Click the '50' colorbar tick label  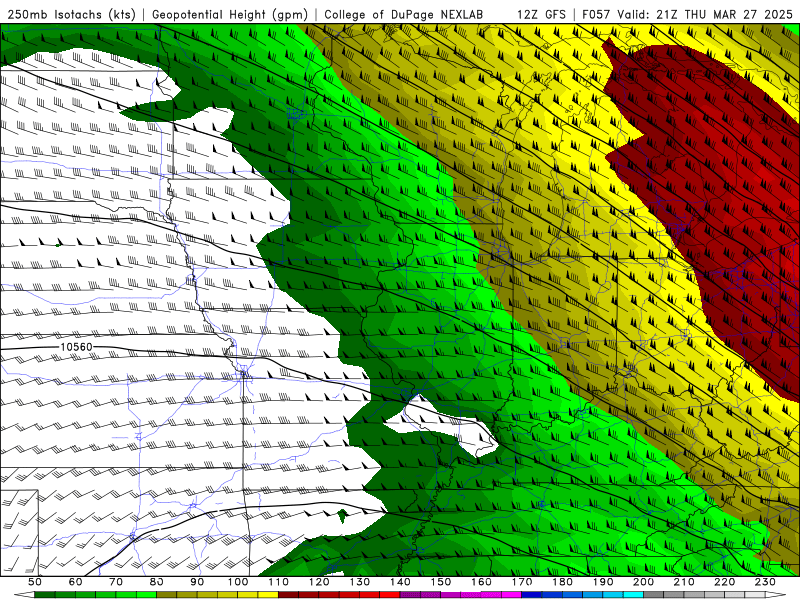pos(34,582)
